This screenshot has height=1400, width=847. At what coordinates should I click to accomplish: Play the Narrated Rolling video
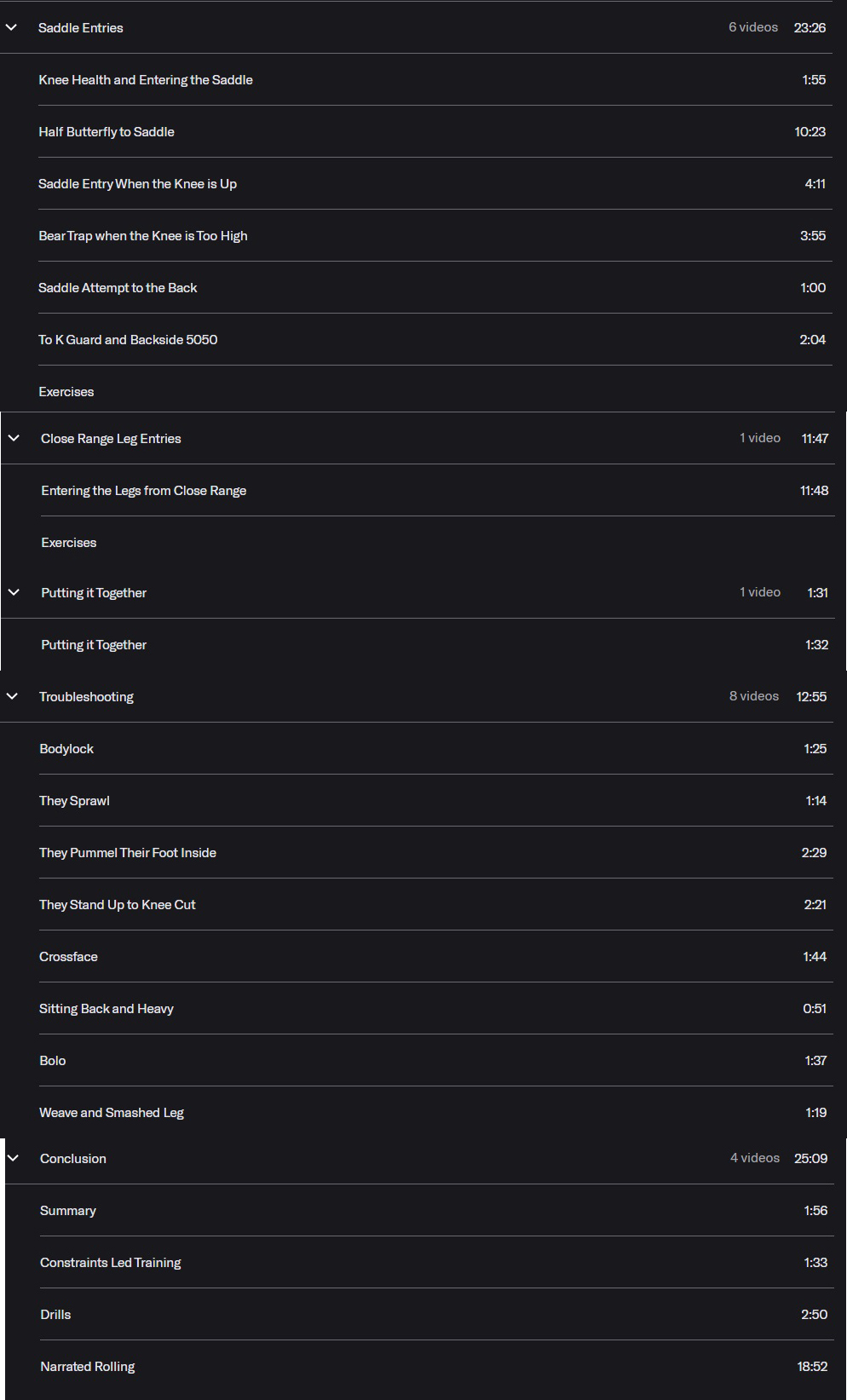pos(437,1366)
